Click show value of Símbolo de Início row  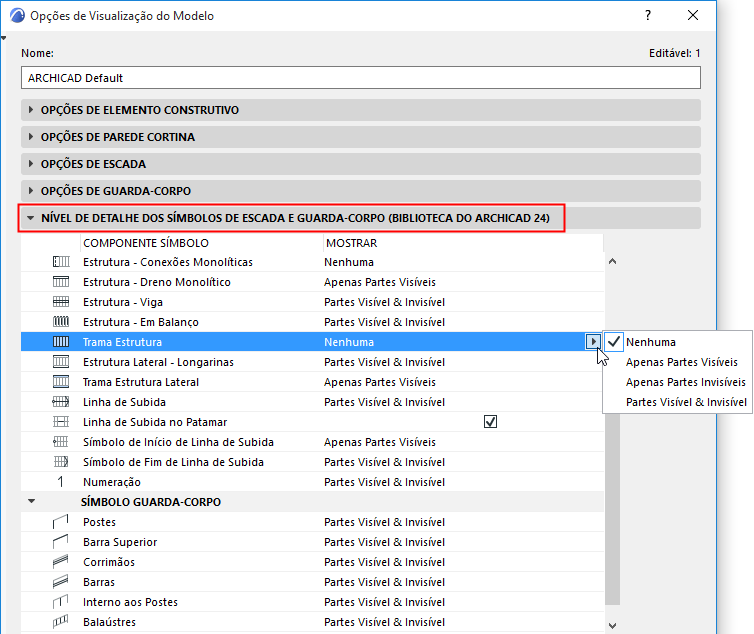(380, 442)
